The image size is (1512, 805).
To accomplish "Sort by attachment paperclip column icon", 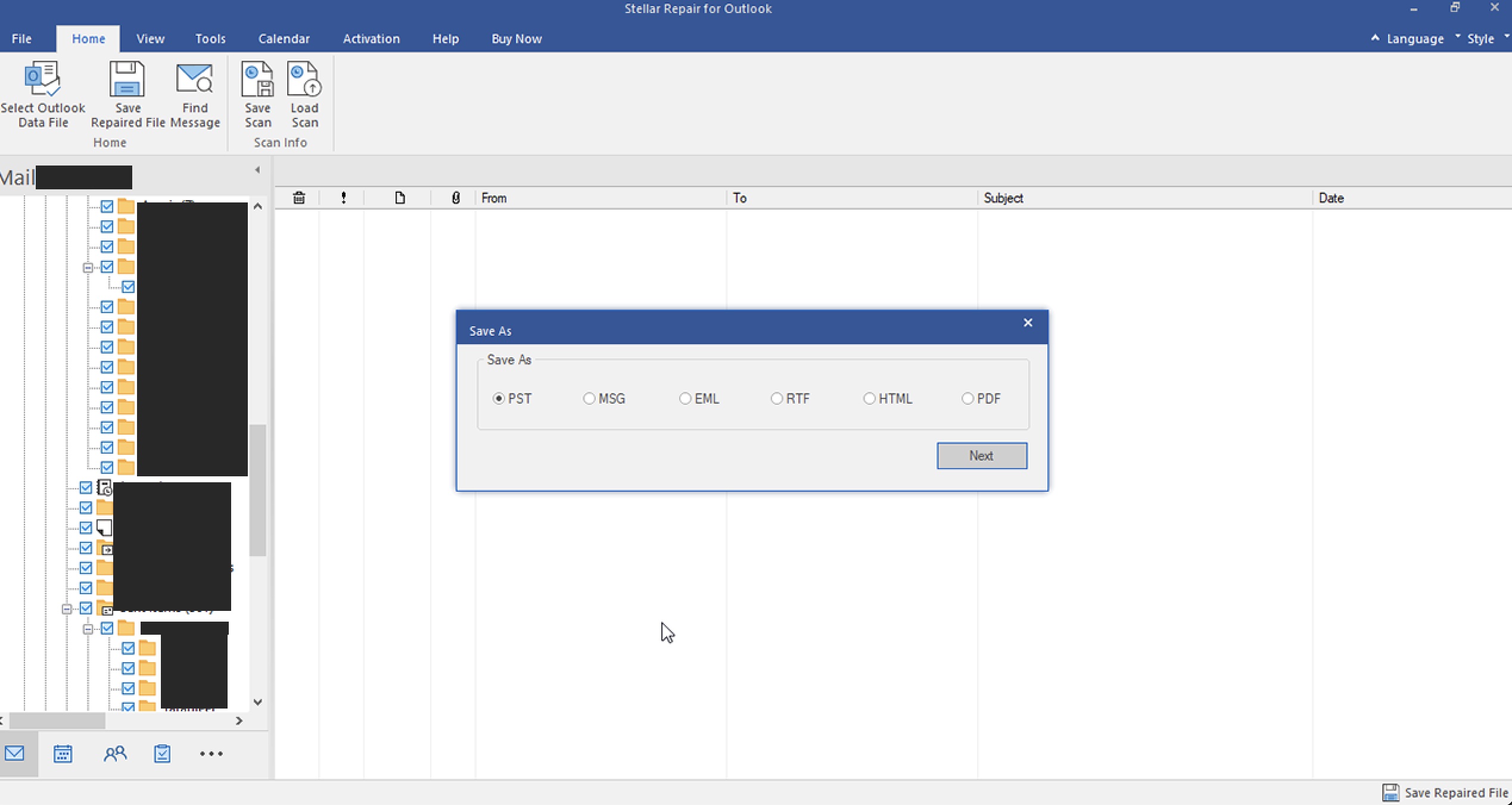I will 456,198.
